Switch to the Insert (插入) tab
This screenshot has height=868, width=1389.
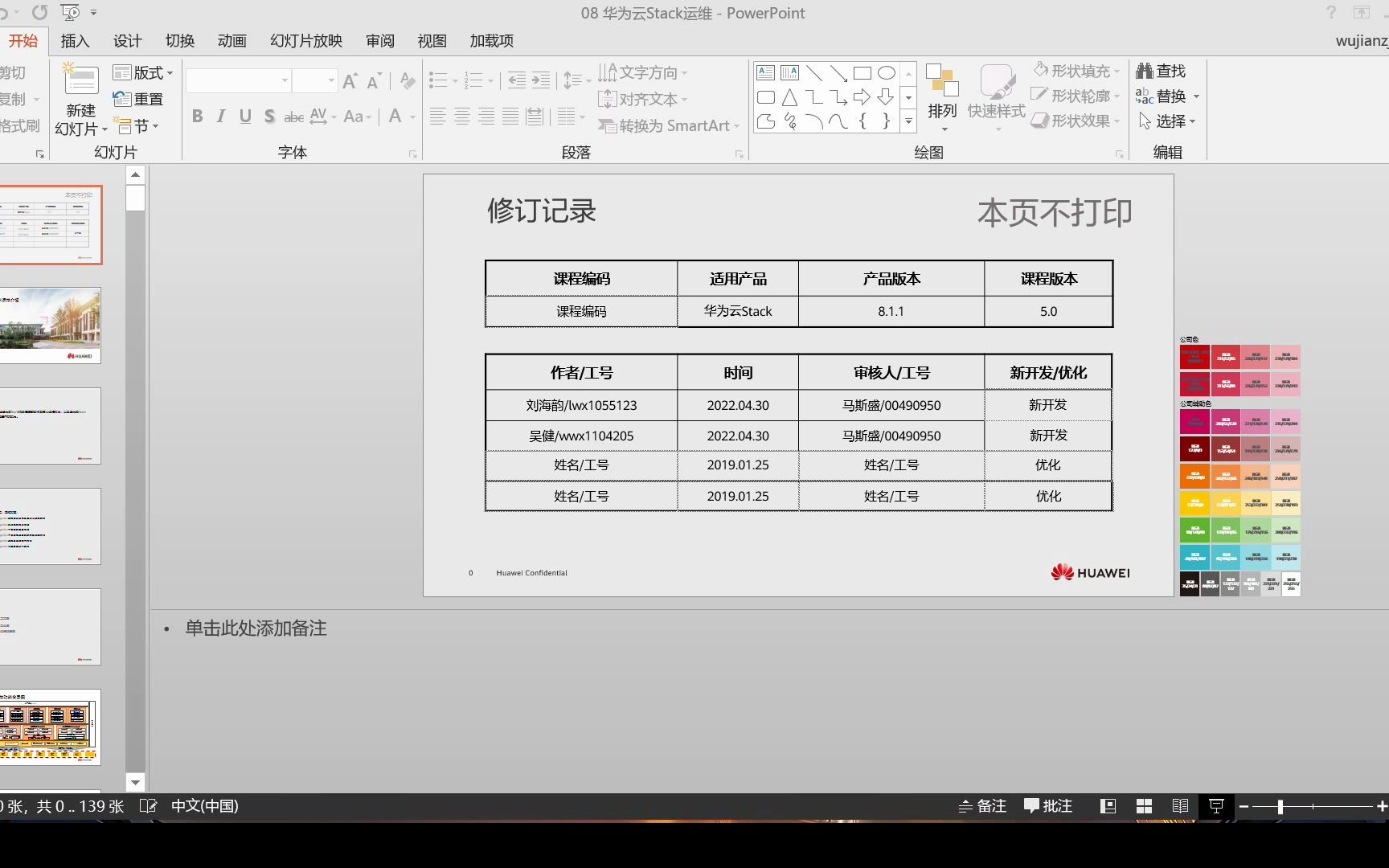pos(75,41)
